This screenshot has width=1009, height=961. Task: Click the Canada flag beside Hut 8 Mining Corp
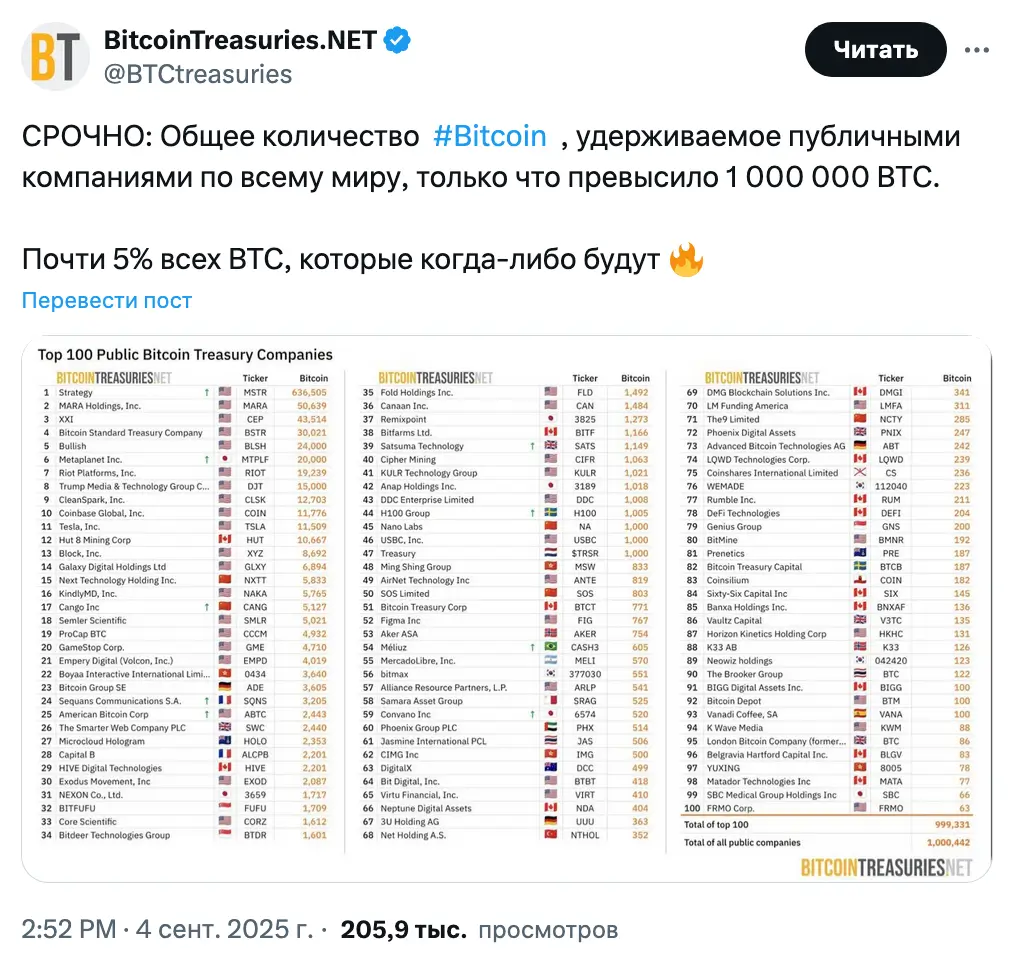(x=224, y=540)
